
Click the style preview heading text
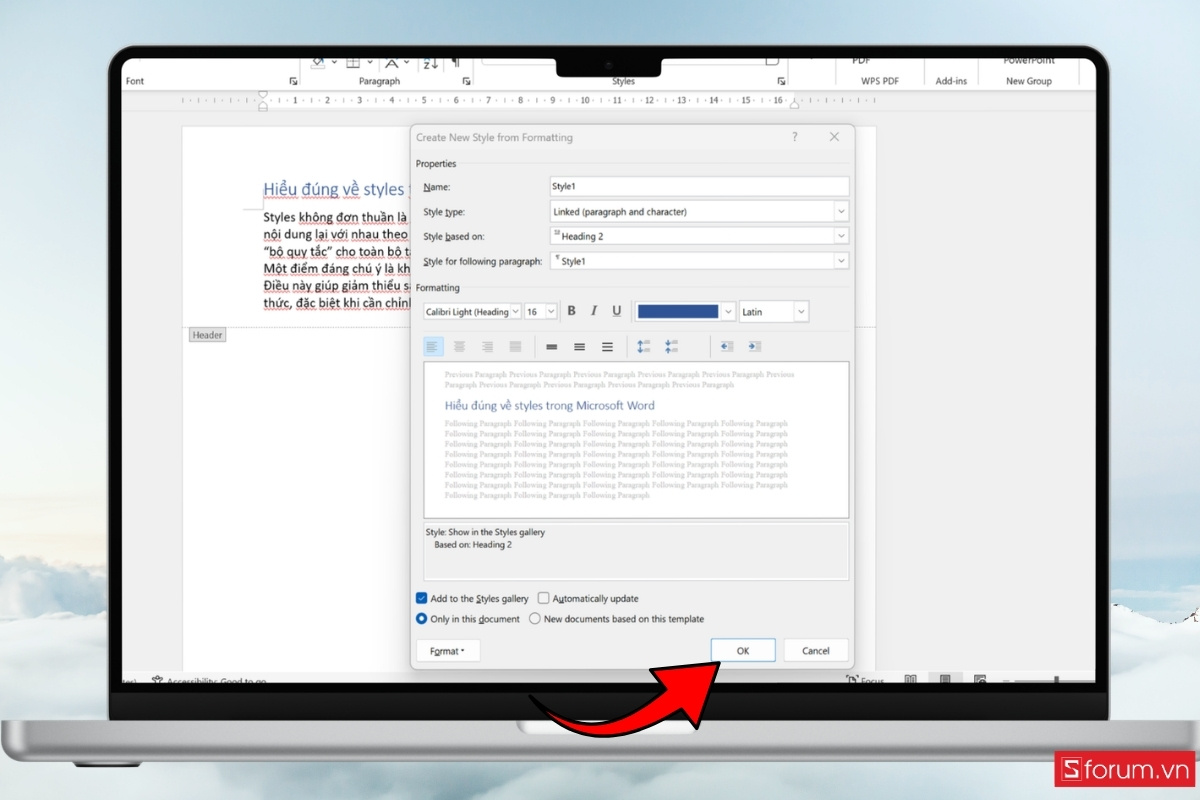click(x=549, y=406)
